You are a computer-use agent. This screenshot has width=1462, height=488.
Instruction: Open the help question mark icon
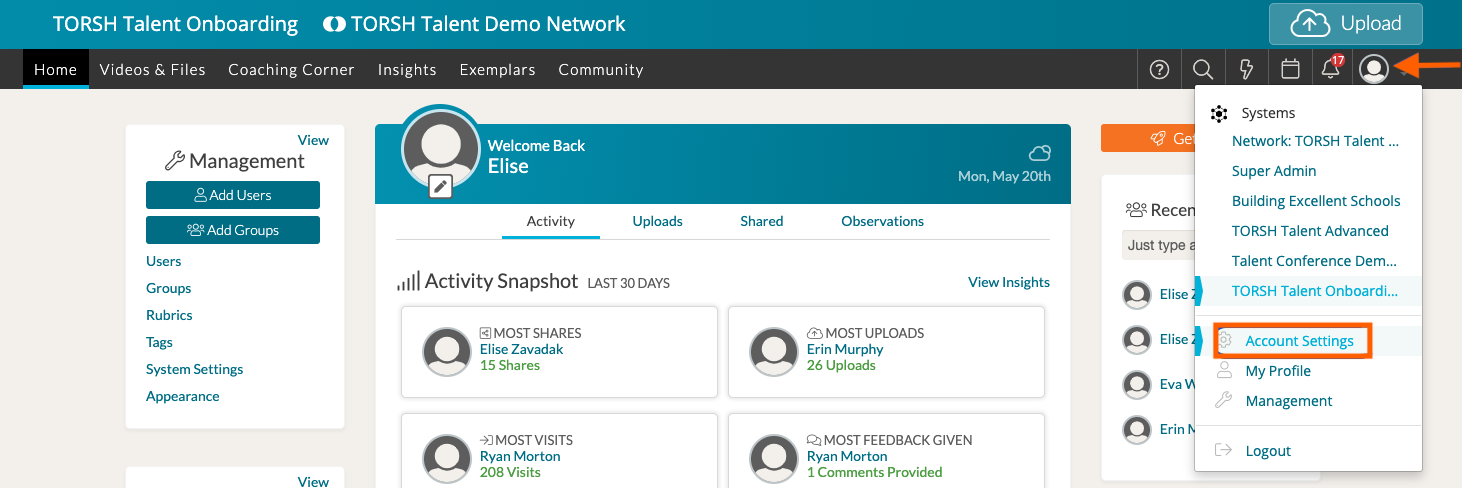(x=1159, y=69)
